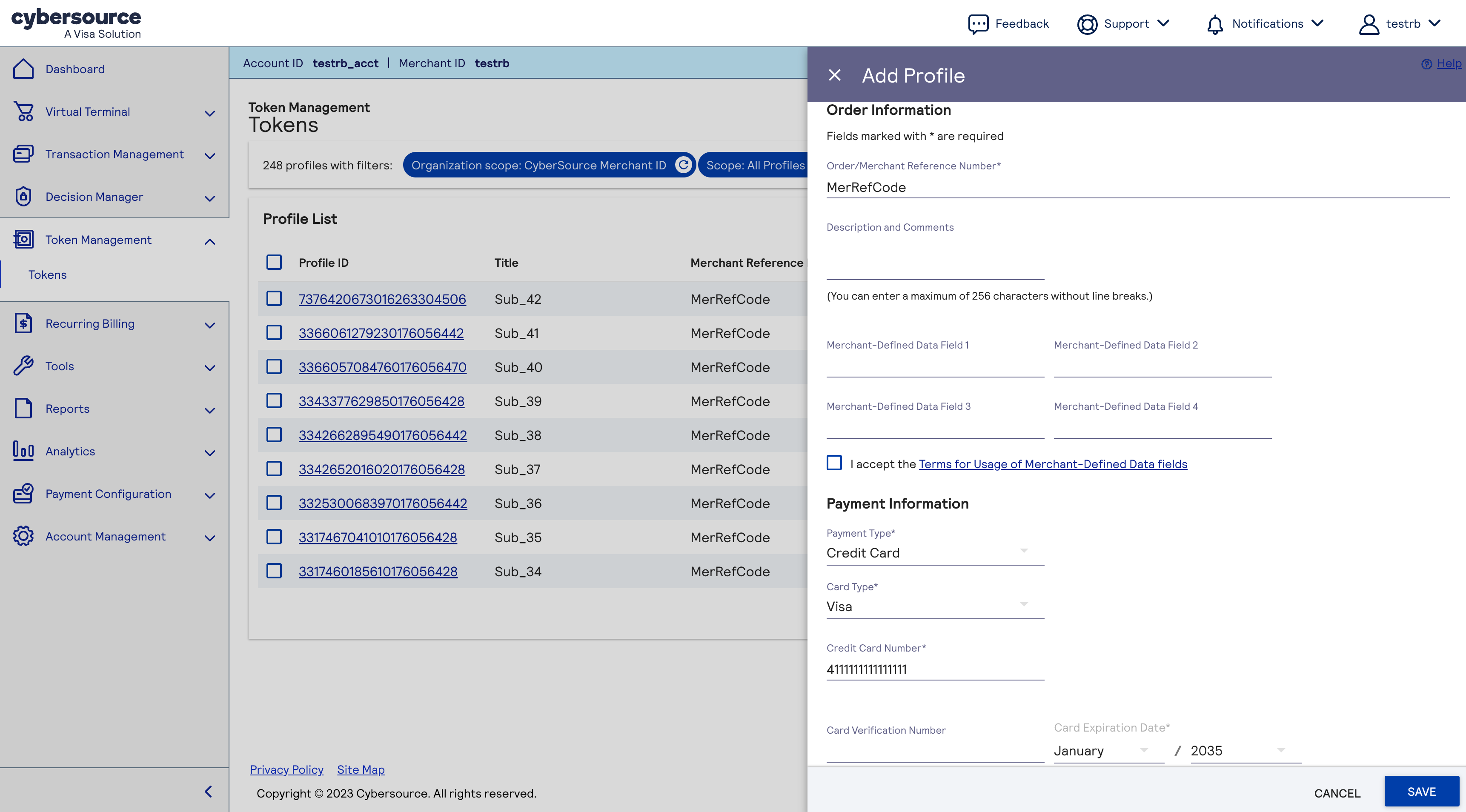The height and width of the screenshot is (812, 1466).
Task: Accept the Terms for Merchant-Defined Data fields
Action: pos(834,463)
